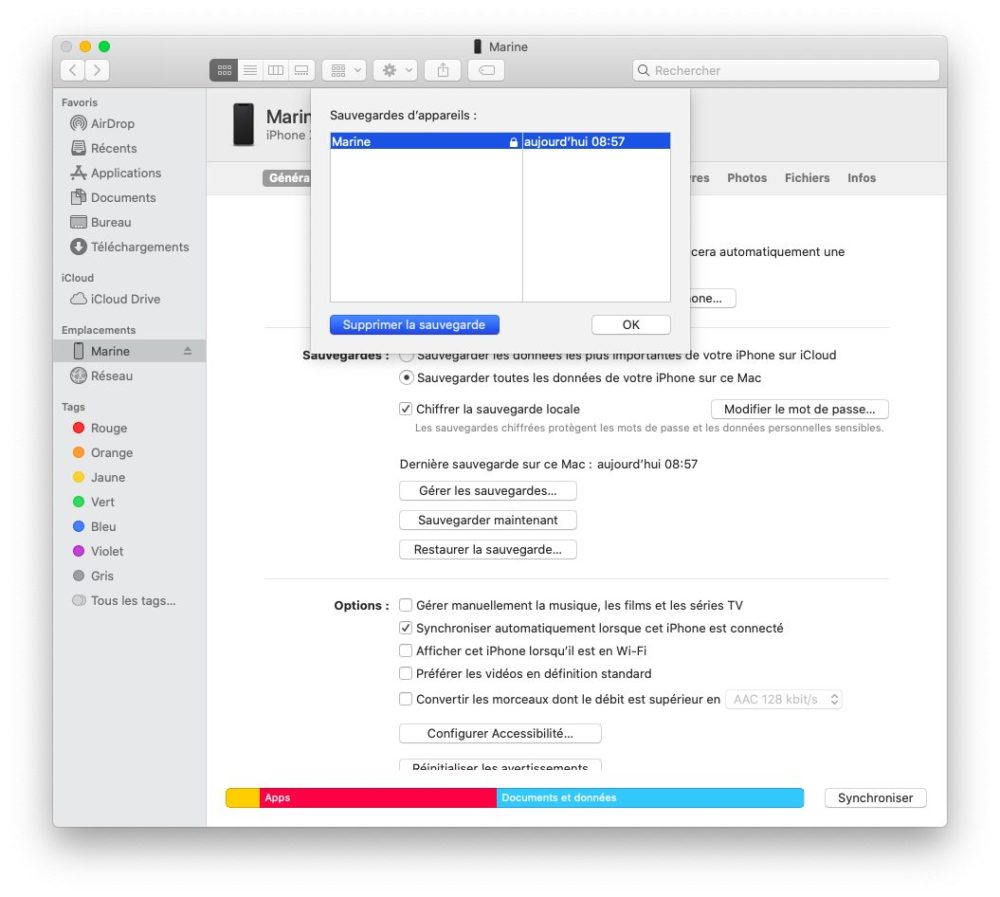Open the group-by dropdown in toolbar
Viewport: 1000px width, 897px height.
click(344, 70)
